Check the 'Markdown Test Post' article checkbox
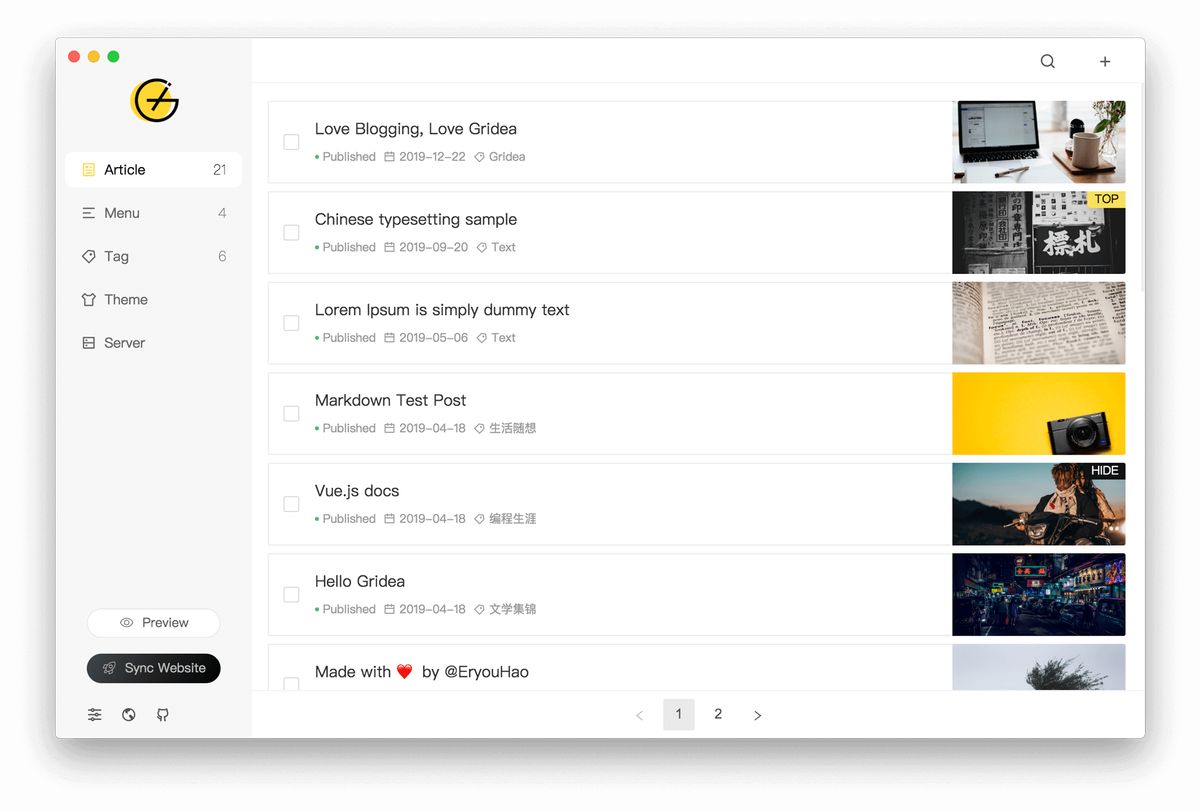 [x=291, y=413]
